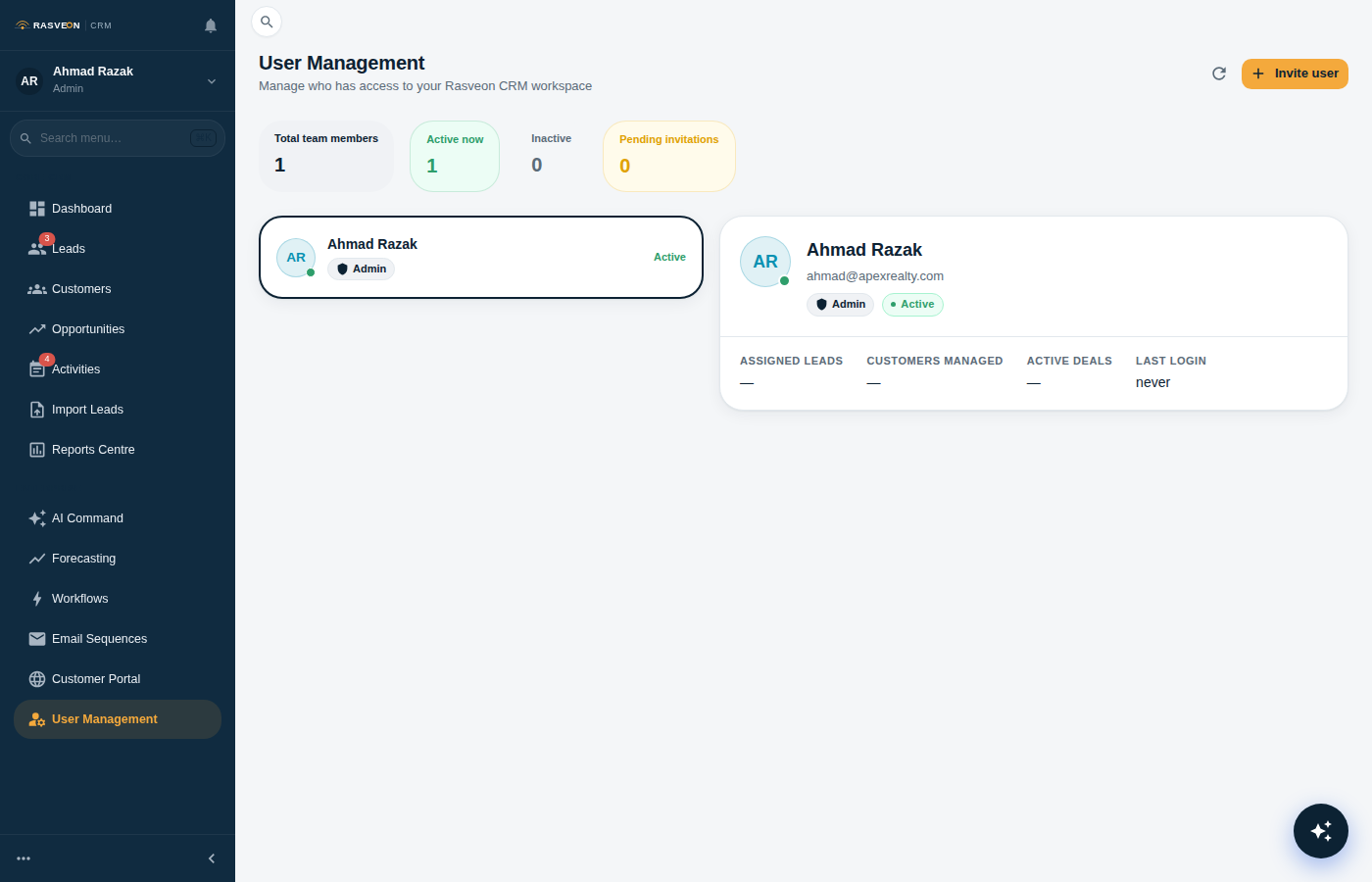Click the Admin badge in detail panel
Viewport: 1372px width, 882px height.
(x=840, y=305)
